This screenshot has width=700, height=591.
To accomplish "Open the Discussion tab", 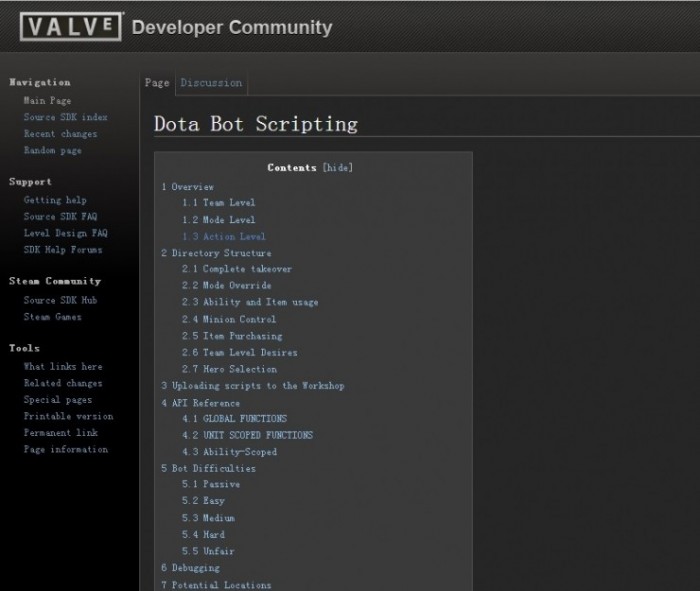I will (x=211, y=83).
